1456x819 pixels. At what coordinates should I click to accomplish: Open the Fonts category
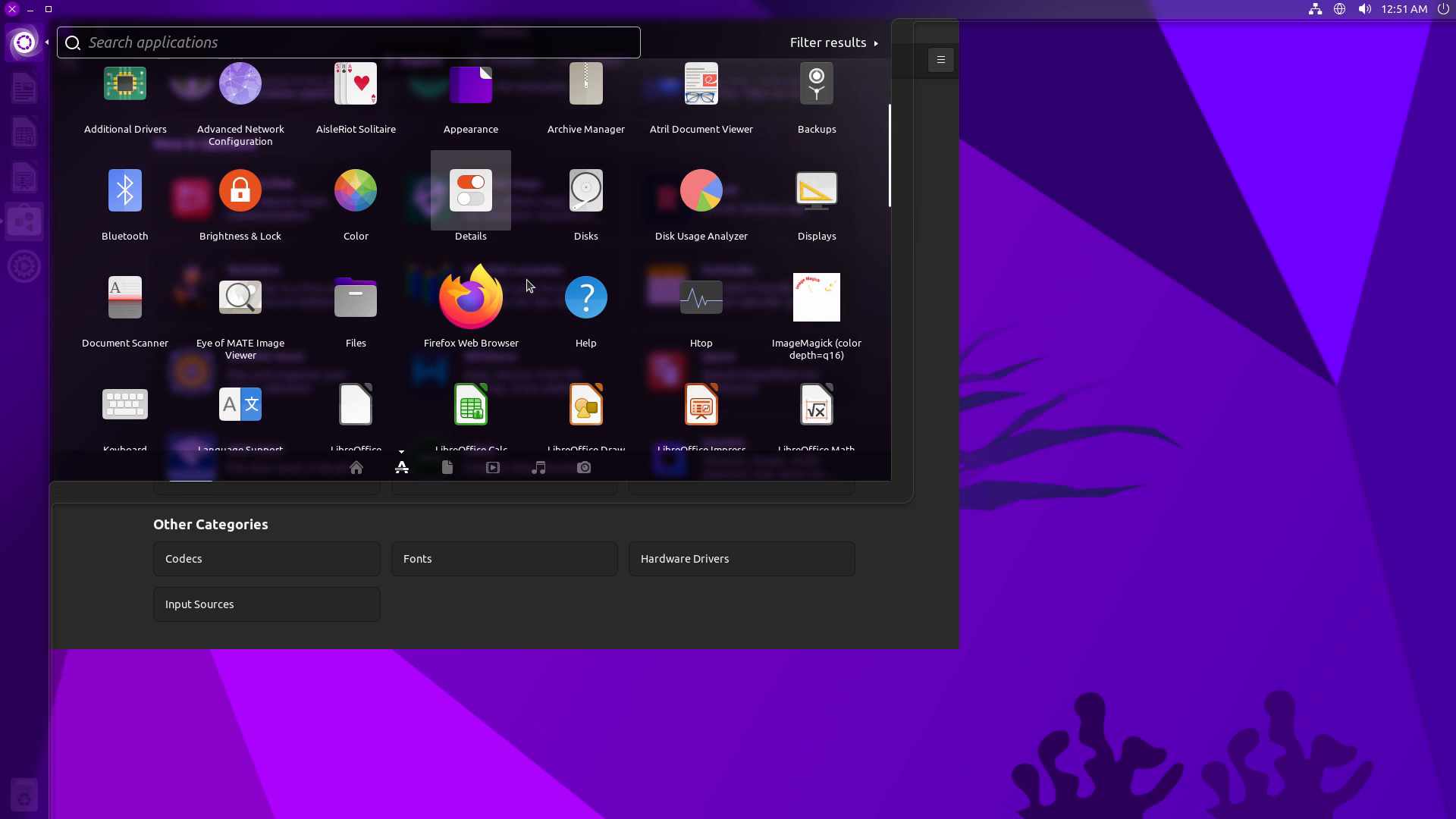(504, 559)
